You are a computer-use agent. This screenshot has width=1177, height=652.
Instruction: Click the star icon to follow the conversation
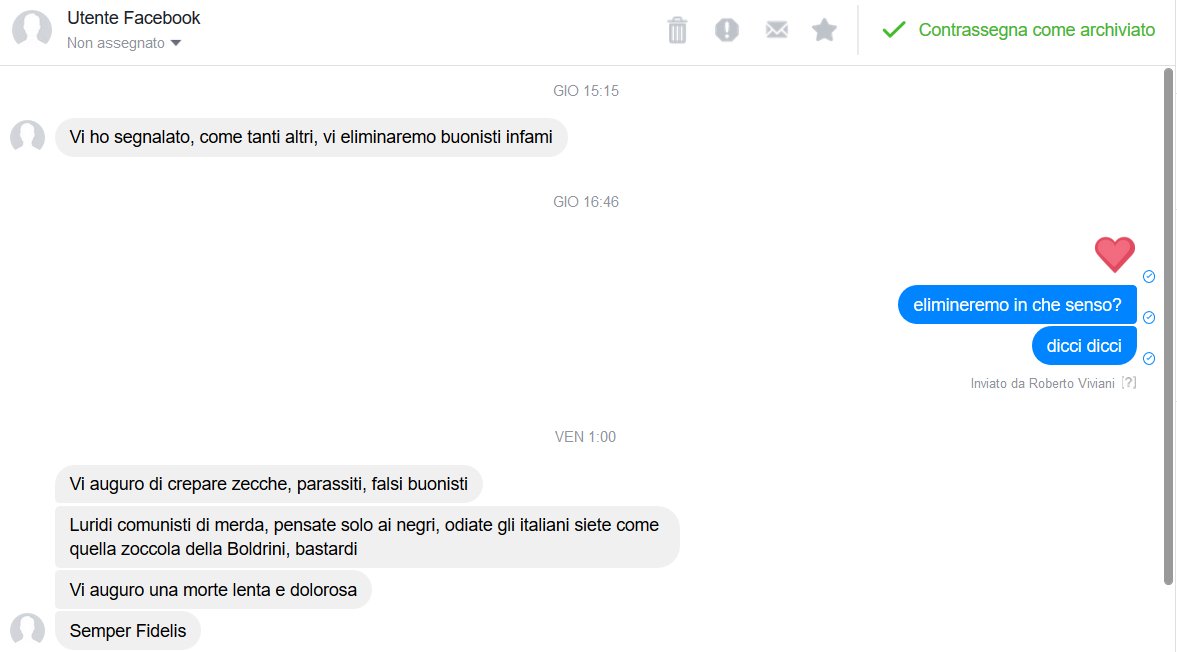coord(824,30)
